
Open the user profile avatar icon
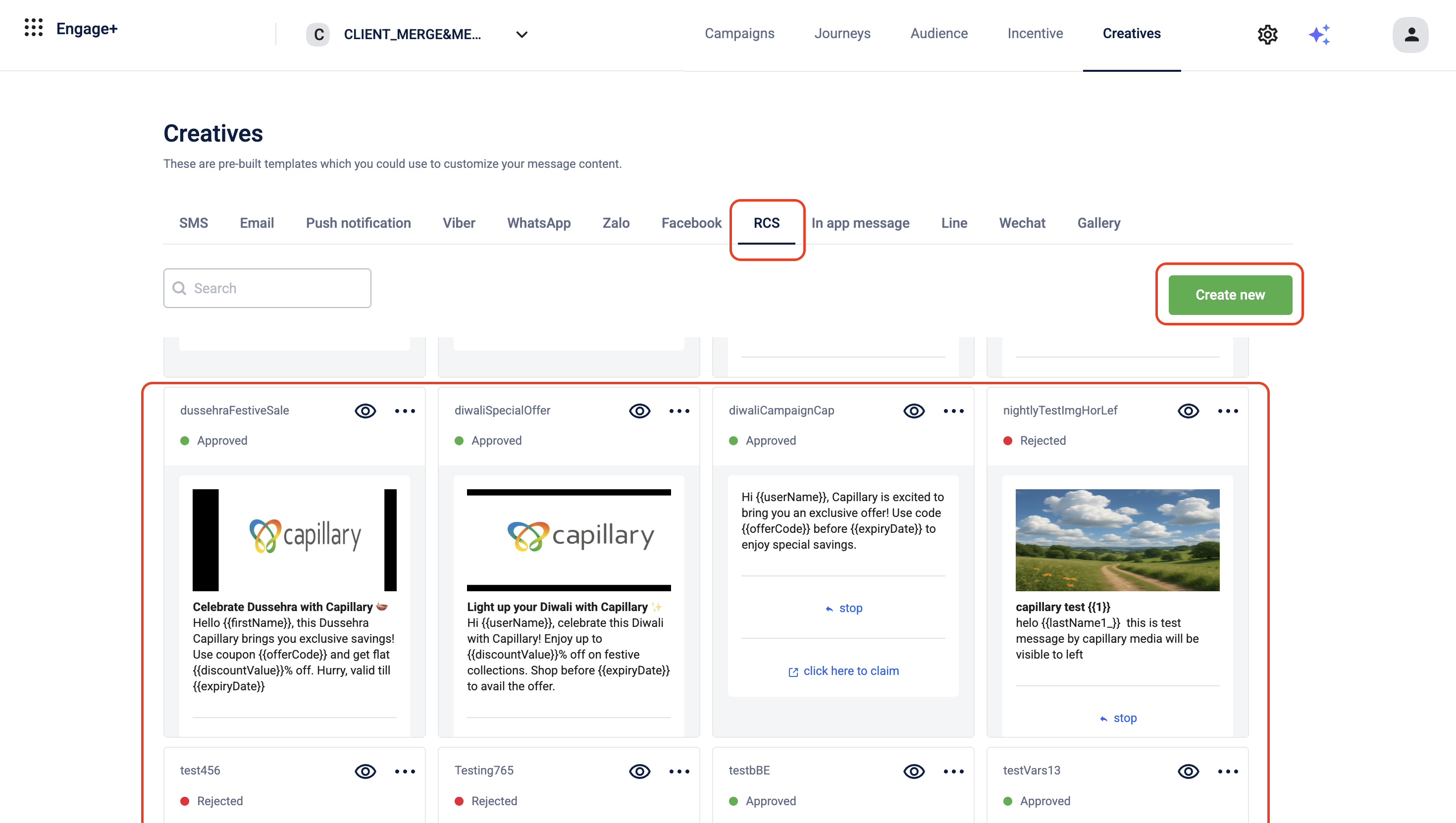point(1411,35)
